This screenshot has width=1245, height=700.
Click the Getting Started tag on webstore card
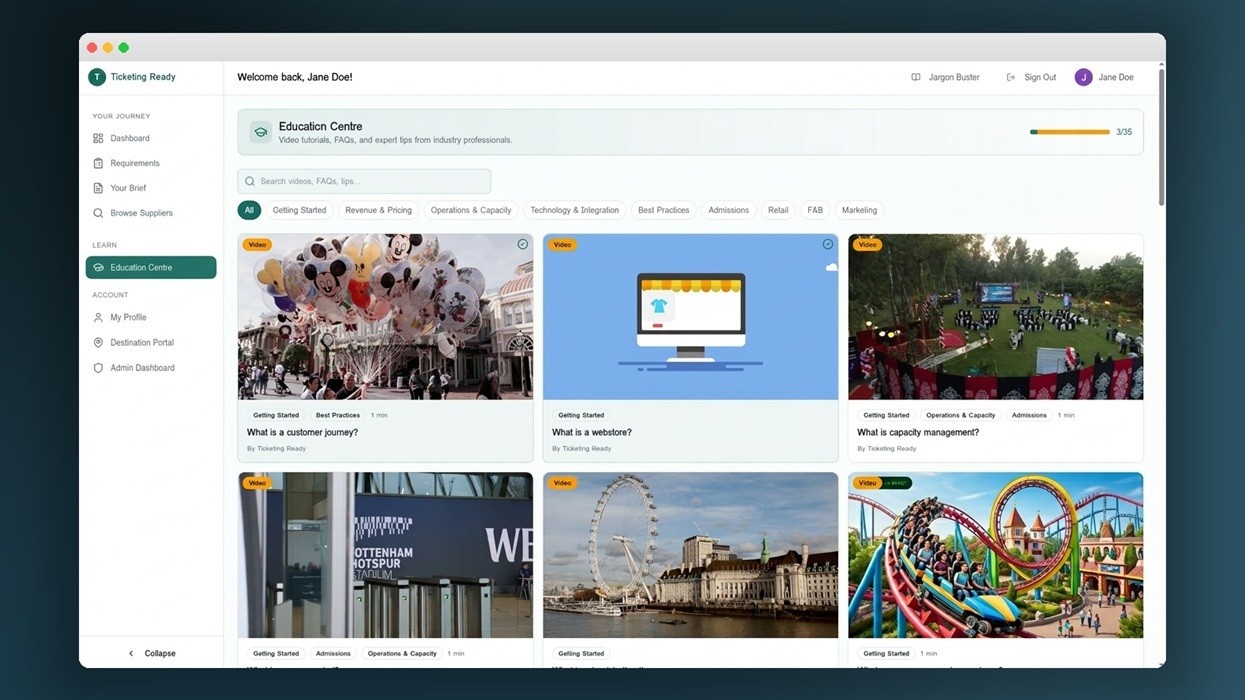pos(581,414)
